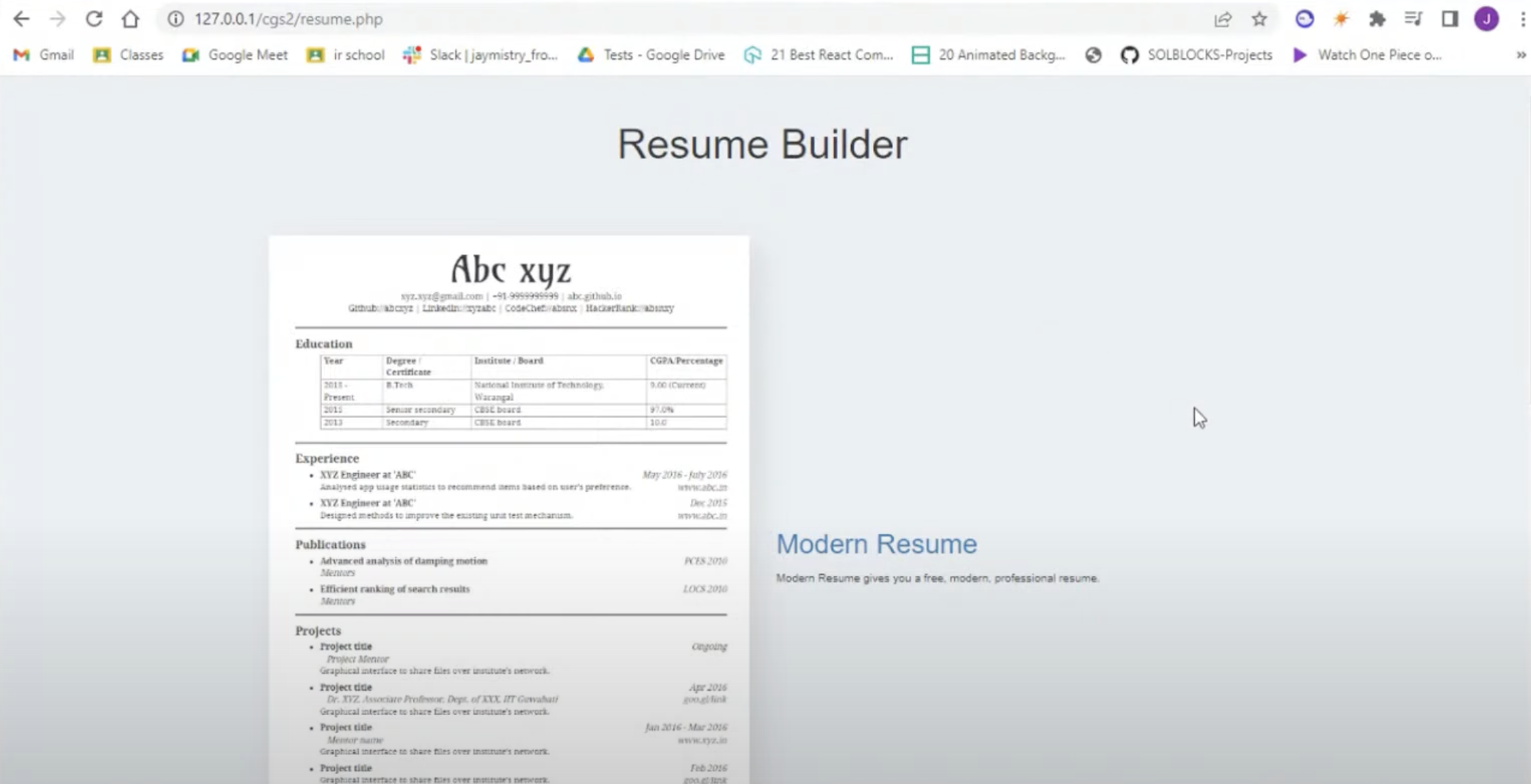Click the address bar URL
This screenshot has height=784, width=1531.
tap(289, 19)
